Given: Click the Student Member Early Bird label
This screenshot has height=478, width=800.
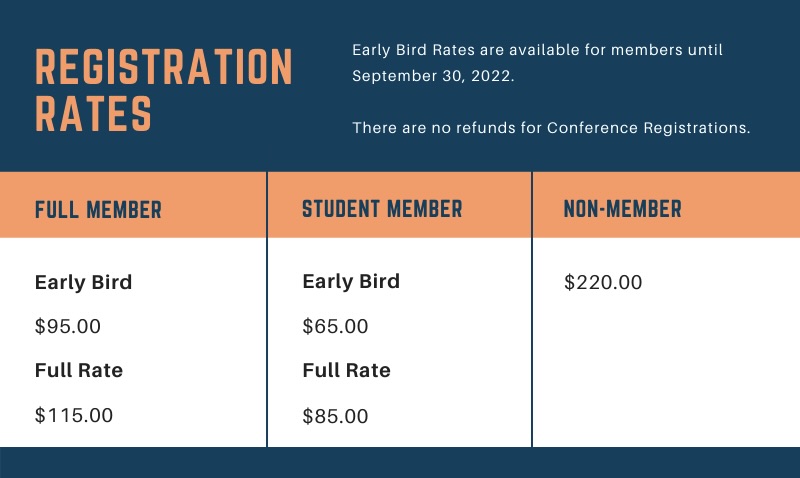Looking at the screenshot, I should [x=351, y=281].
